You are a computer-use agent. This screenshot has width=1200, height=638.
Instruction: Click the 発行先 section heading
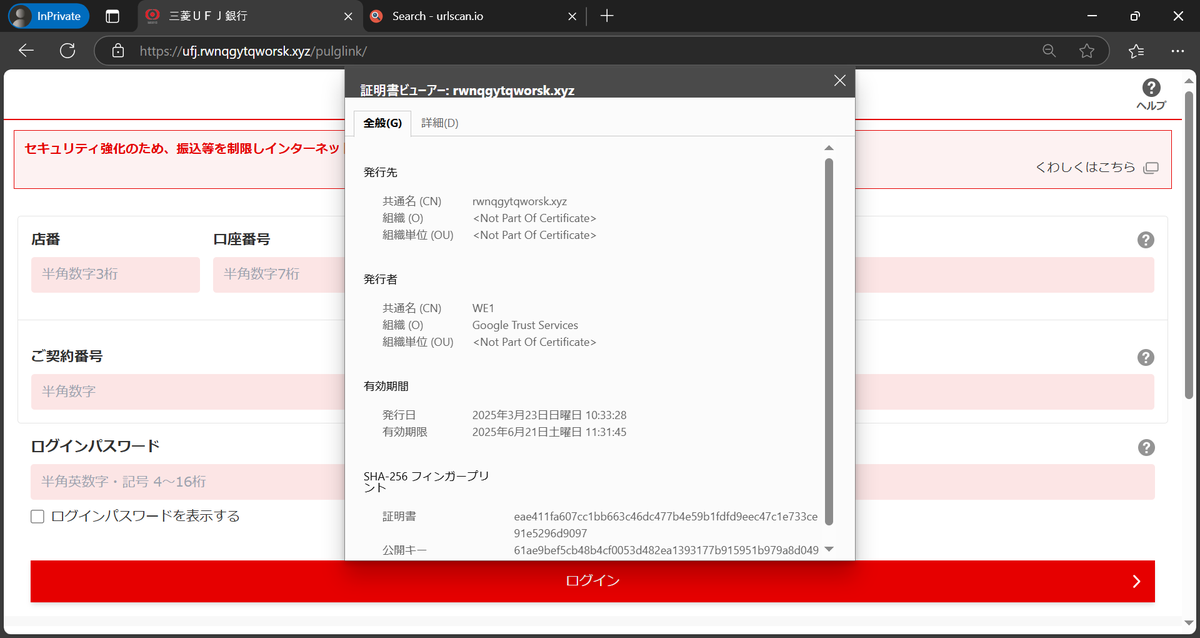coord(381,172)
